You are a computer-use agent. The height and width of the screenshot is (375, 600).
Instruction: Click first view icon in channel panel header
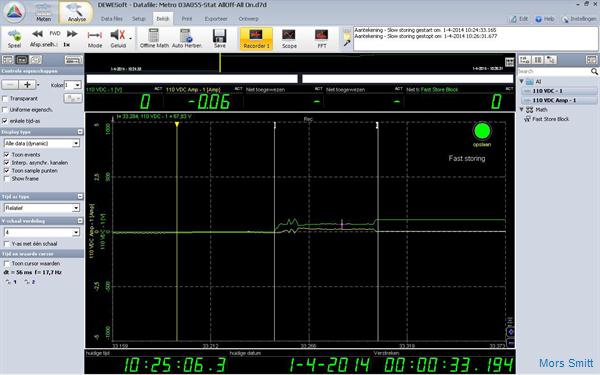pos(525,60)
